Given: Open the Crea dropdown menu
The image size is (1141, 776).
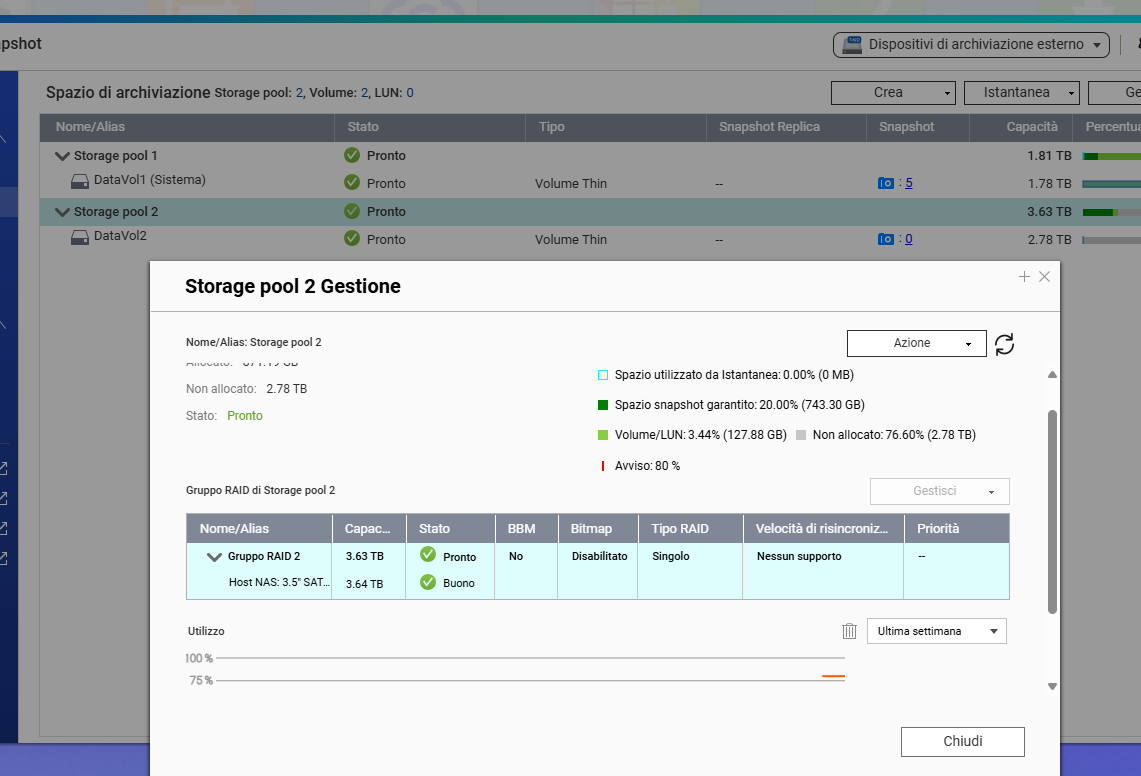Looking at the screenshot, I should pyautogui.click(x=893, y=93).
